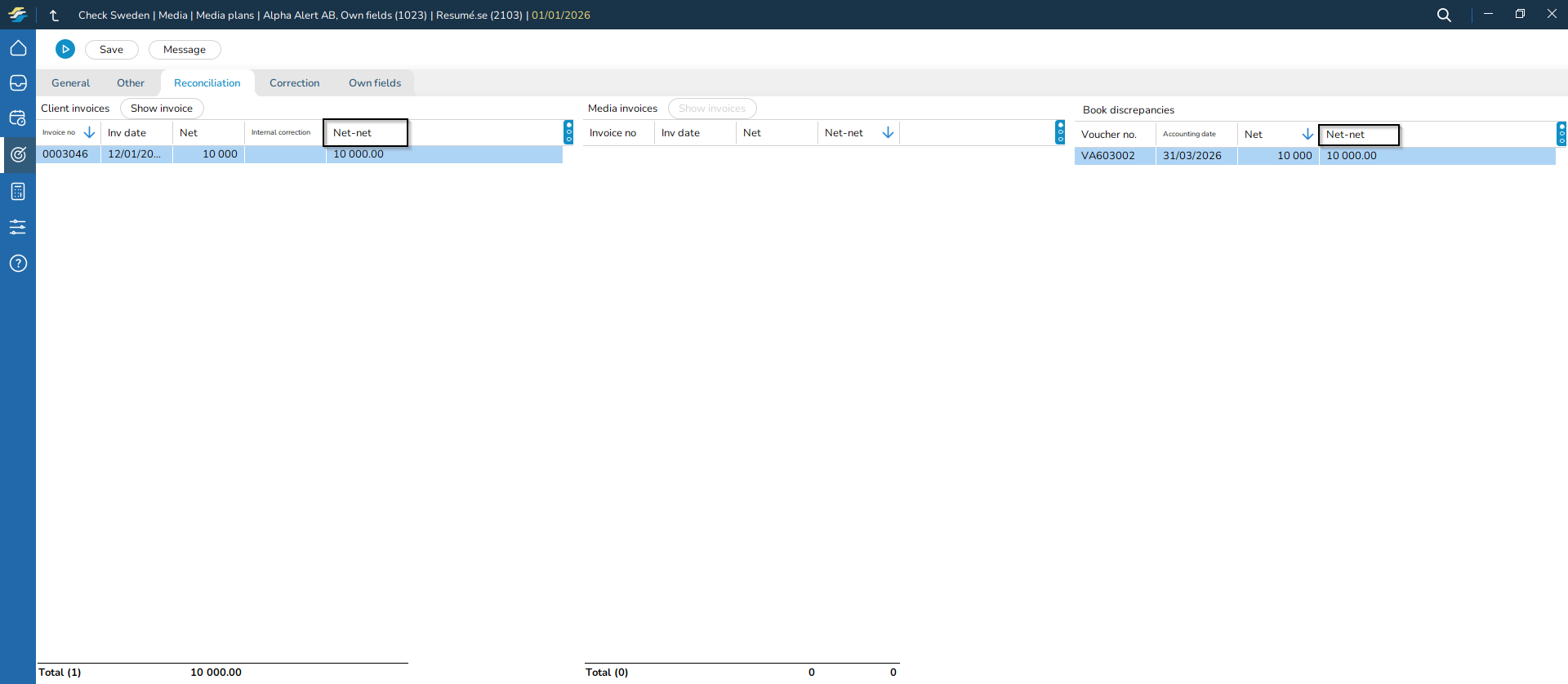
Task: Click the calendar with coins sidebar icon
Action: [18, 118]
